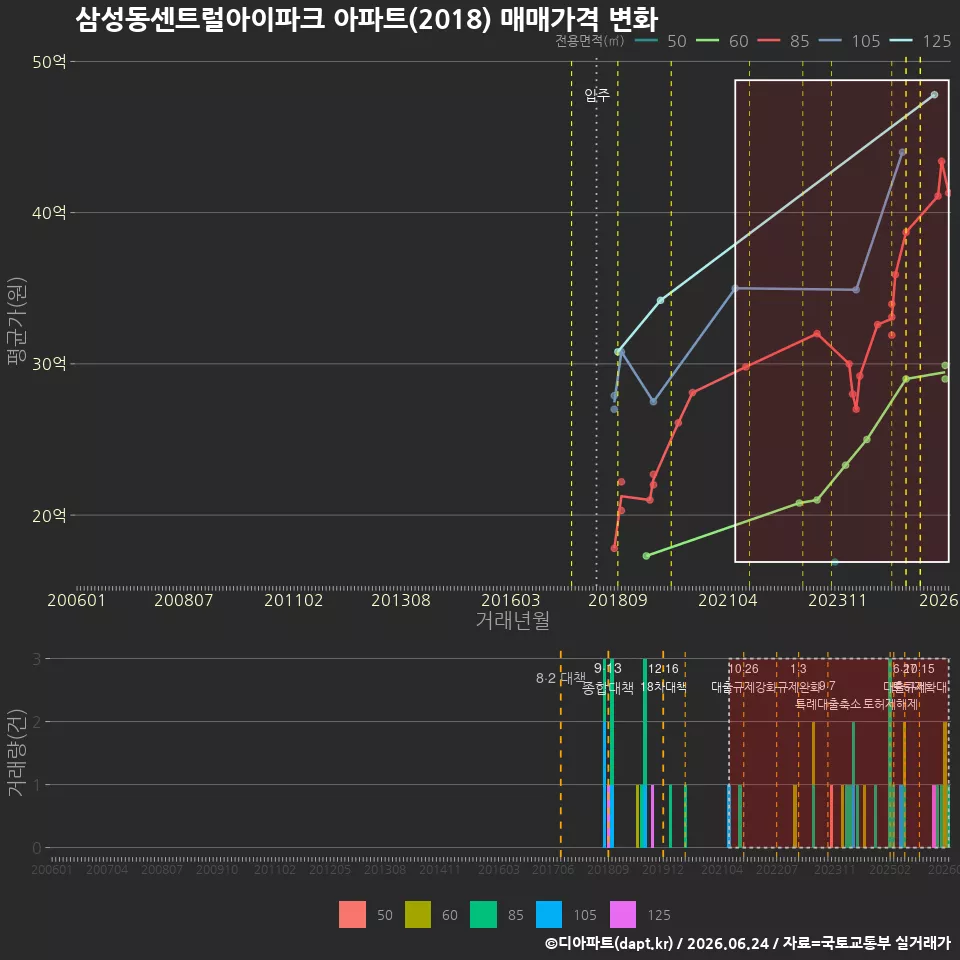Click 201809 on the price chart x-axis
960x960 pixels.
click(x=618, y=600)
